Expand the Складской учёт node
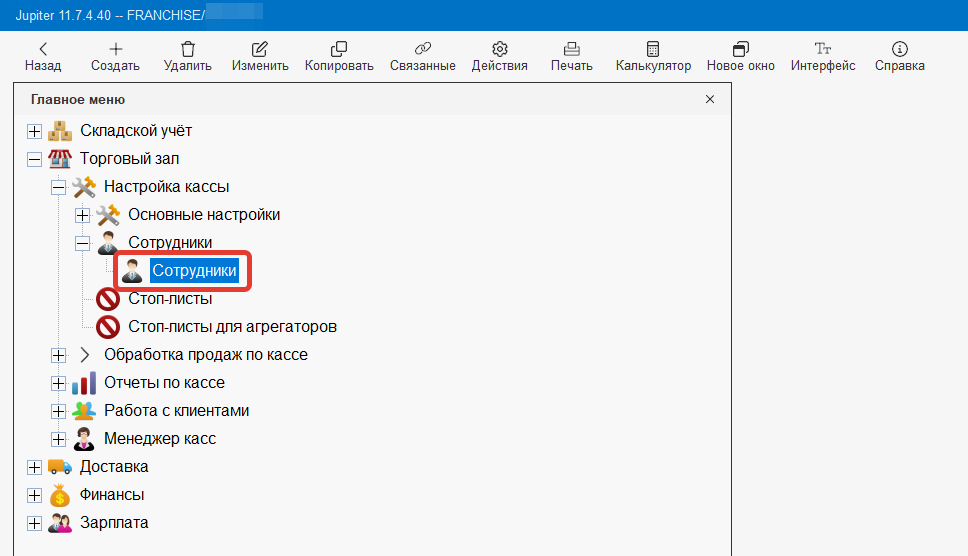This screenshot has width=968, height=556. (x=34, y=131)
